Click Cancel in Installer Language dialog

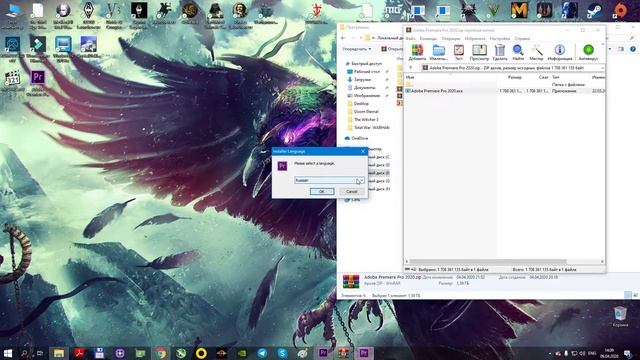coord(351,191)
